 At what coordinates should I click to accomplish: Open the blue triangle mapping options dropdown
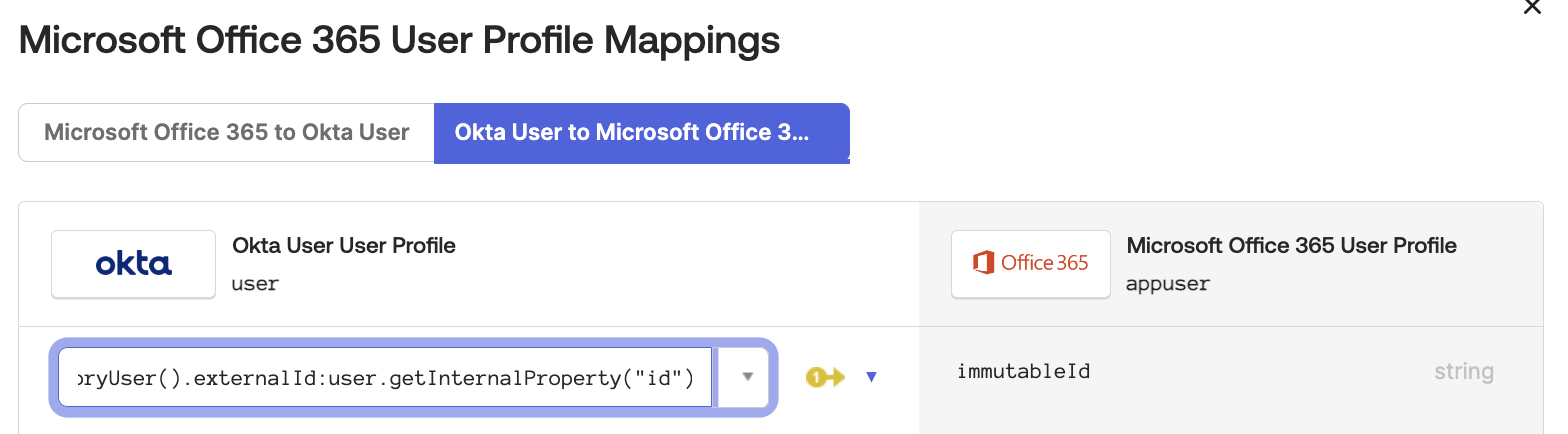click(x=871, y=377)
